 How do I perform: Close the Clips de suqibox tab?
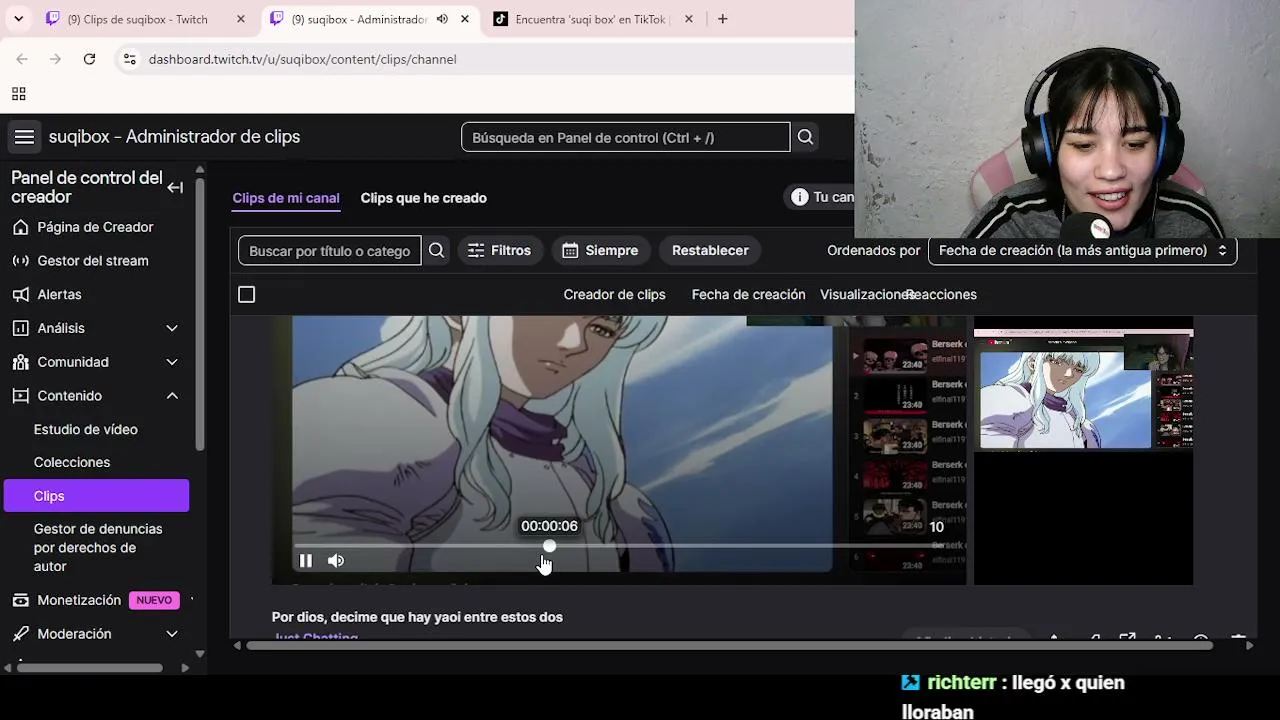[240, 19]
